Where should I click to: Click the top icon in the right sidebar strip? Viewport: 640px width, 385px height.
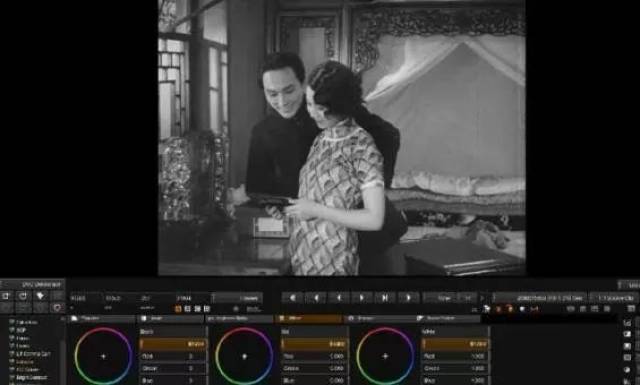click(x=627, y=323)
